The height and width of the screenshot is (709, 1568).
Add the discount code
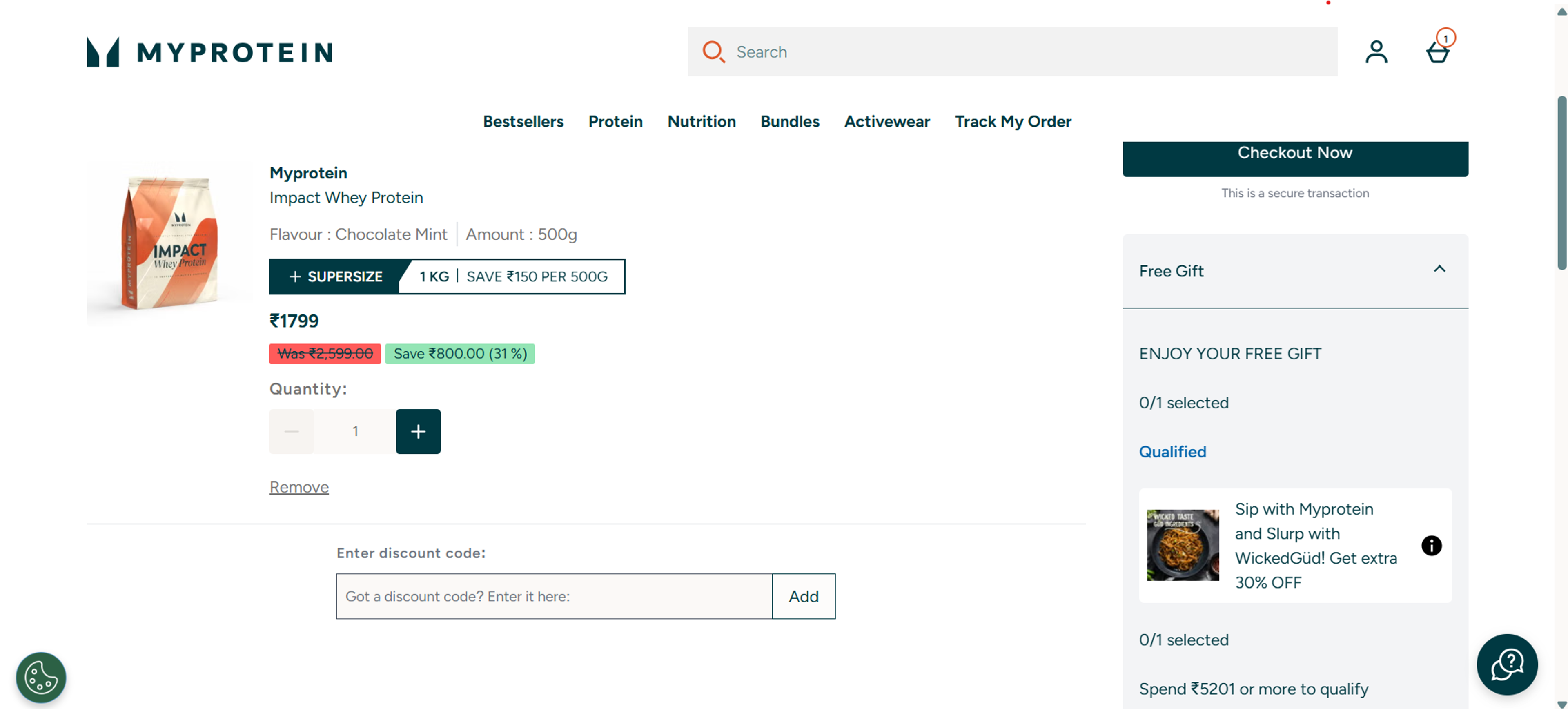(804, 596)
